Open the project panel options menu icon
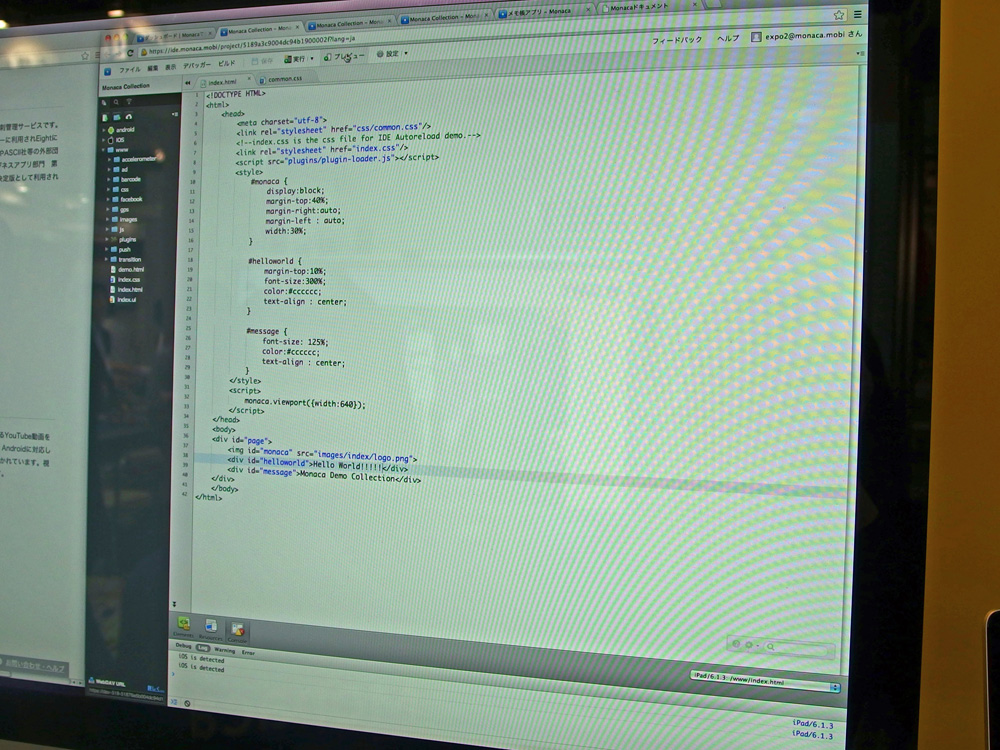The width and height of the screenshot is (1000, 750). (x=174, y=114)
